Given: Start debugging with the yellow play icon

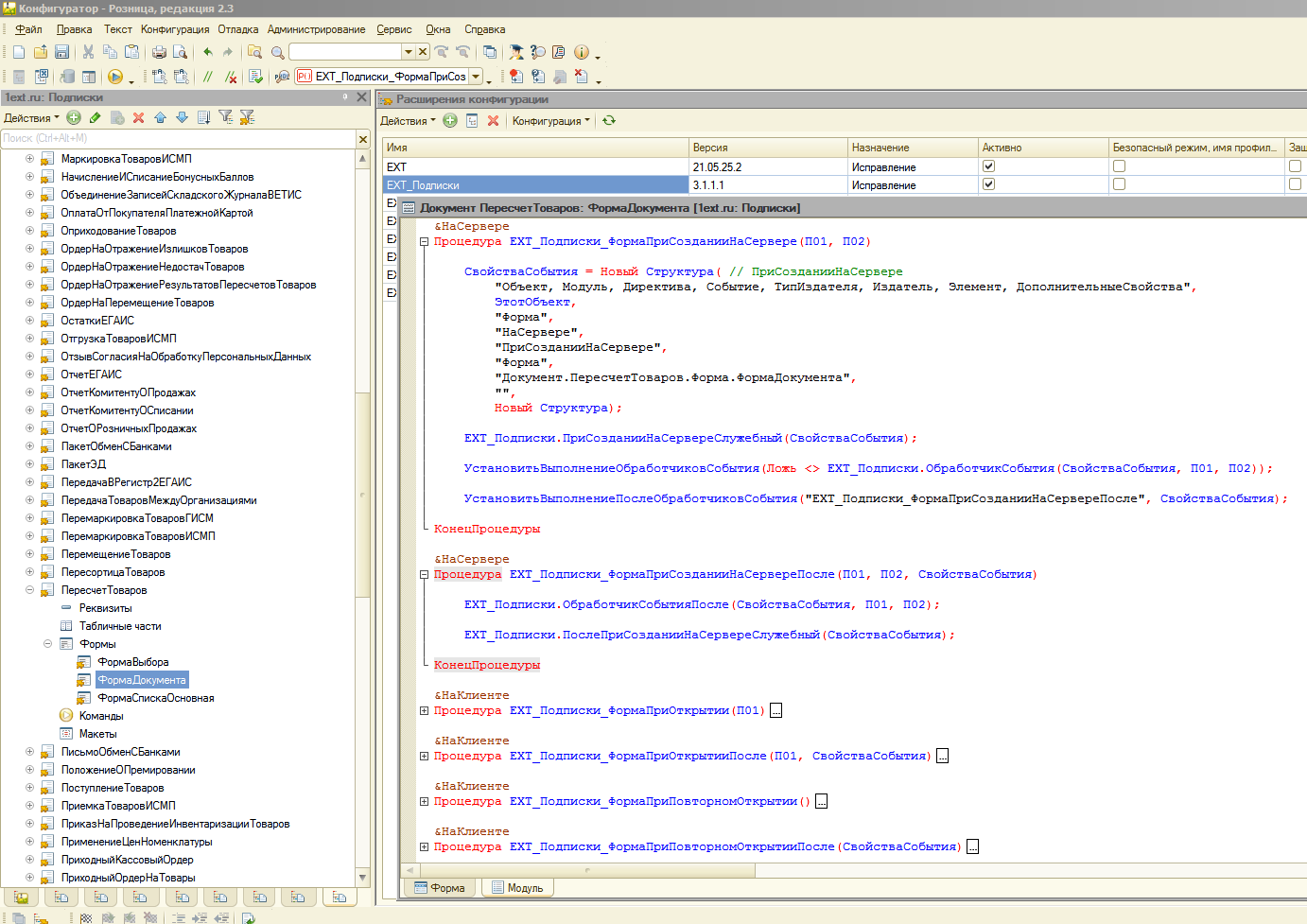Looking at the screenshot, I should [x=115, y=77].
